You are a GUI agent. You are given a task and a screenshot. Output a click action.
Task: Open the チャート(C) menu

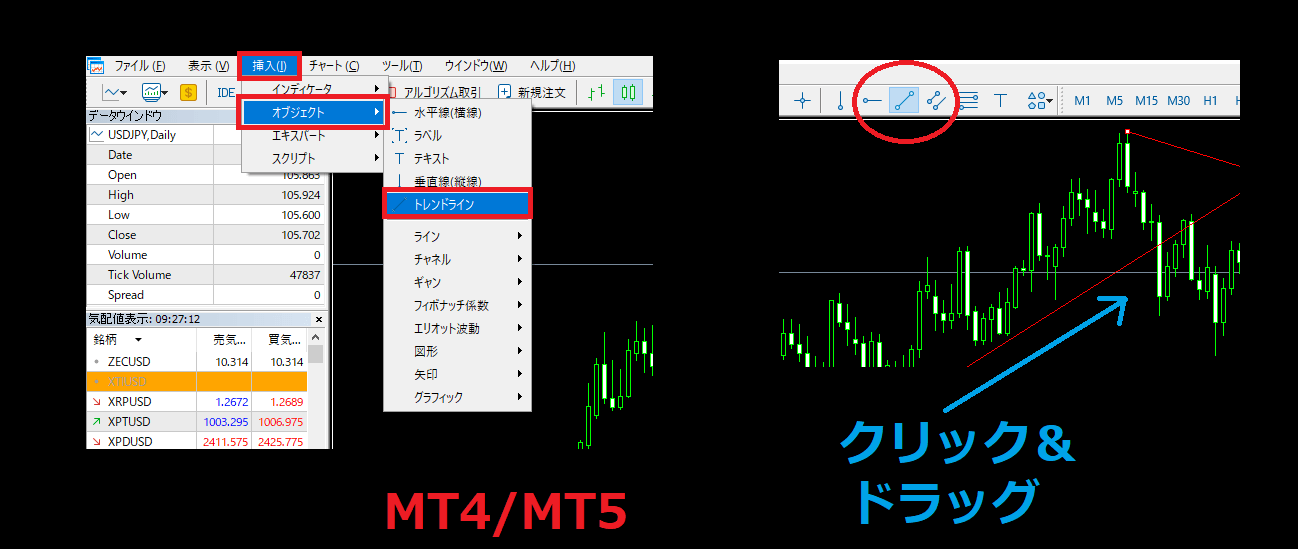point(333,66)
